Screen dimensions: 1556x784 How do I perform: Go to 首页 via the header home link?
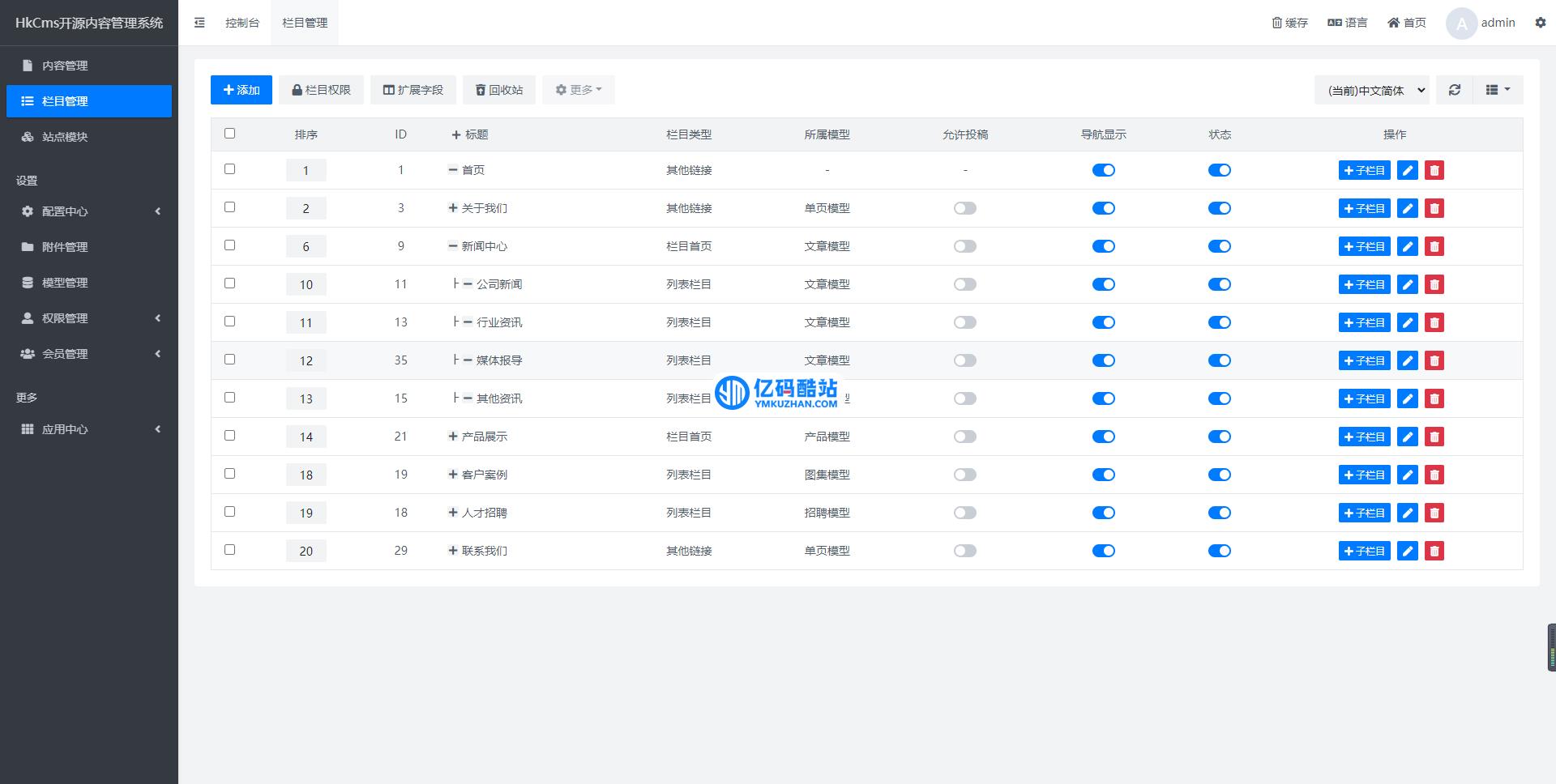[1407, 23]
